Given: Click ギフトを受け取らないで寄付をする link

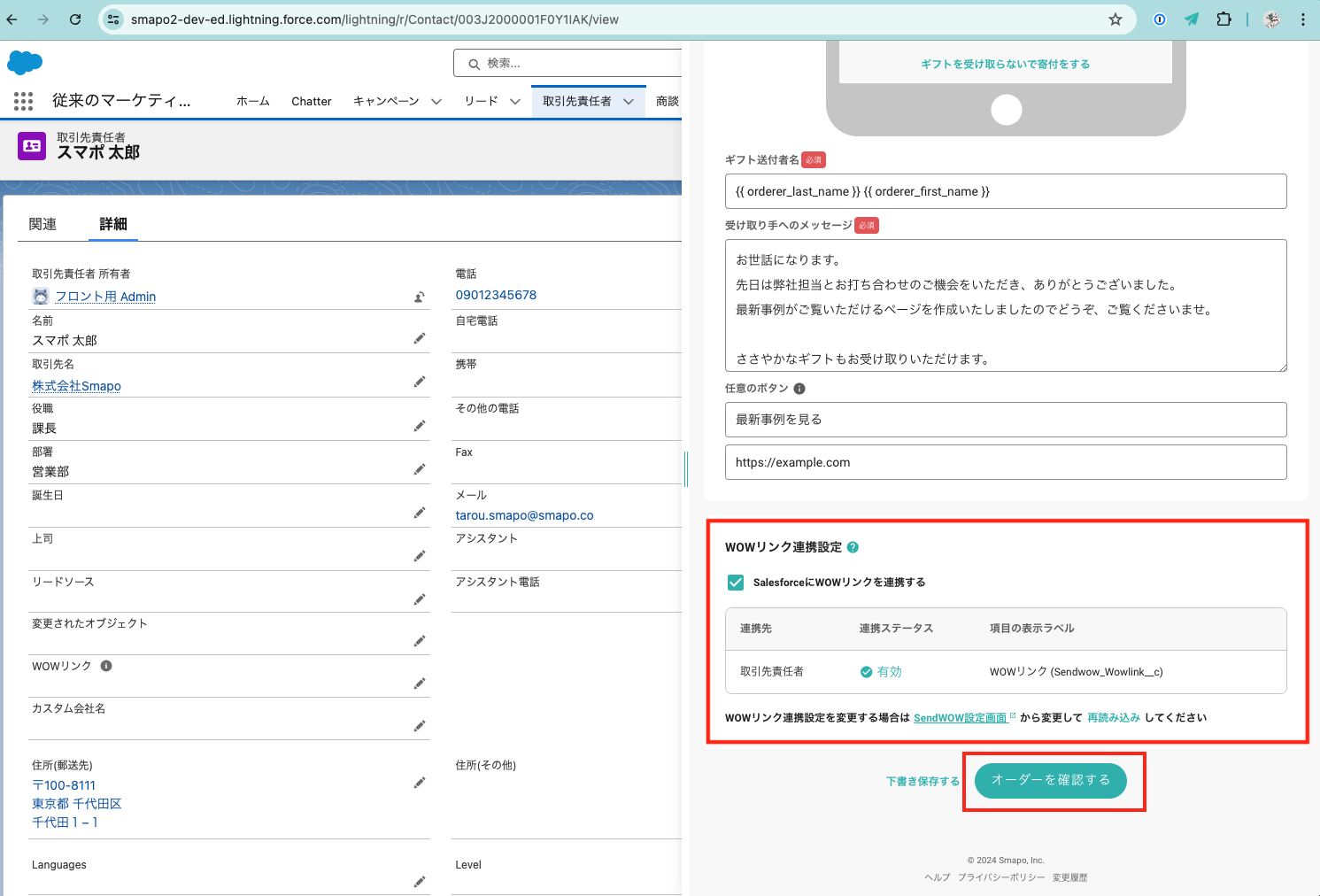Looking at the screenshot, I should (1006, 64).
